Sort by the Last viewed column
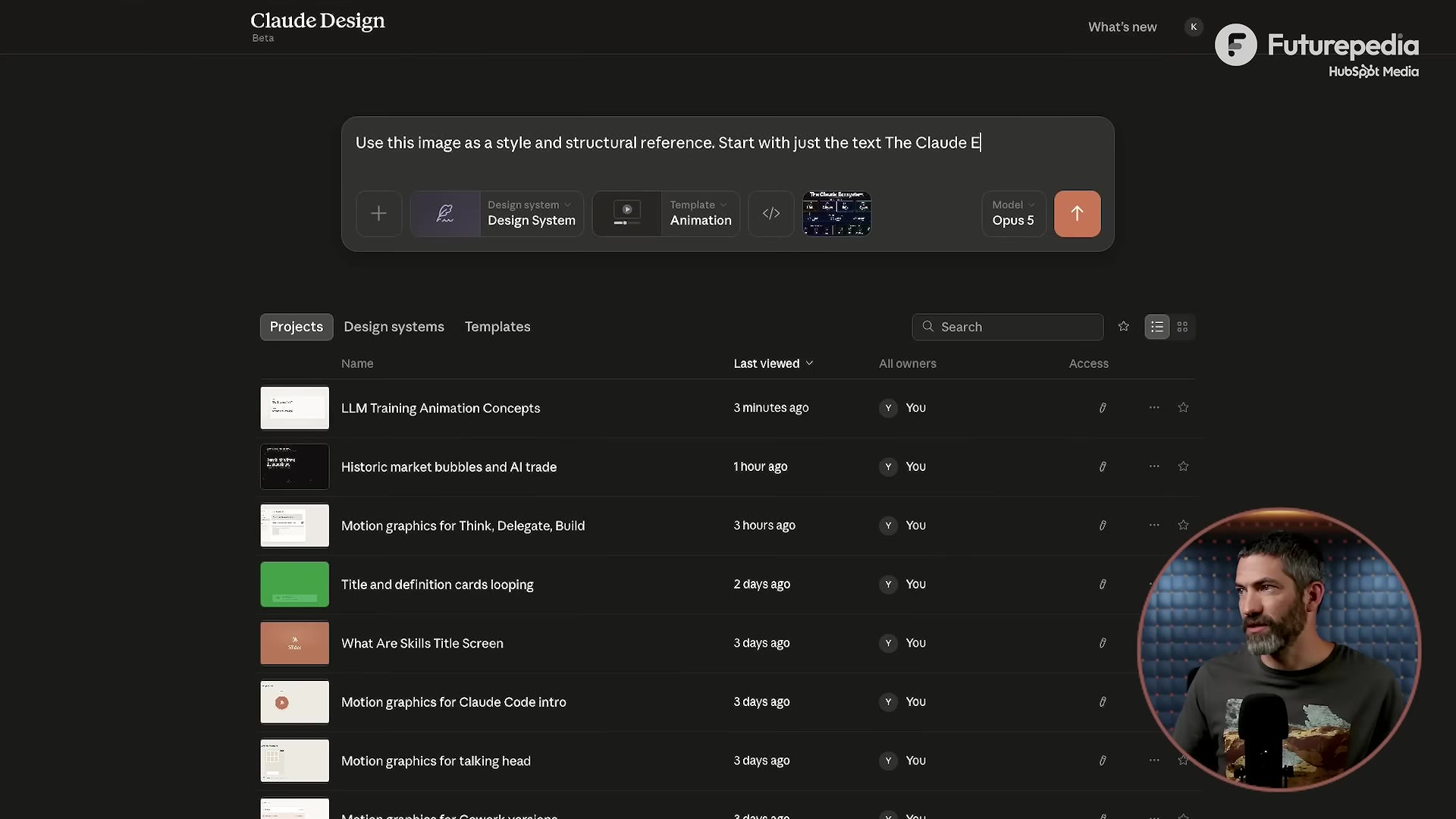The width and height of the screenshot is (1456, 819). point(773,363)
